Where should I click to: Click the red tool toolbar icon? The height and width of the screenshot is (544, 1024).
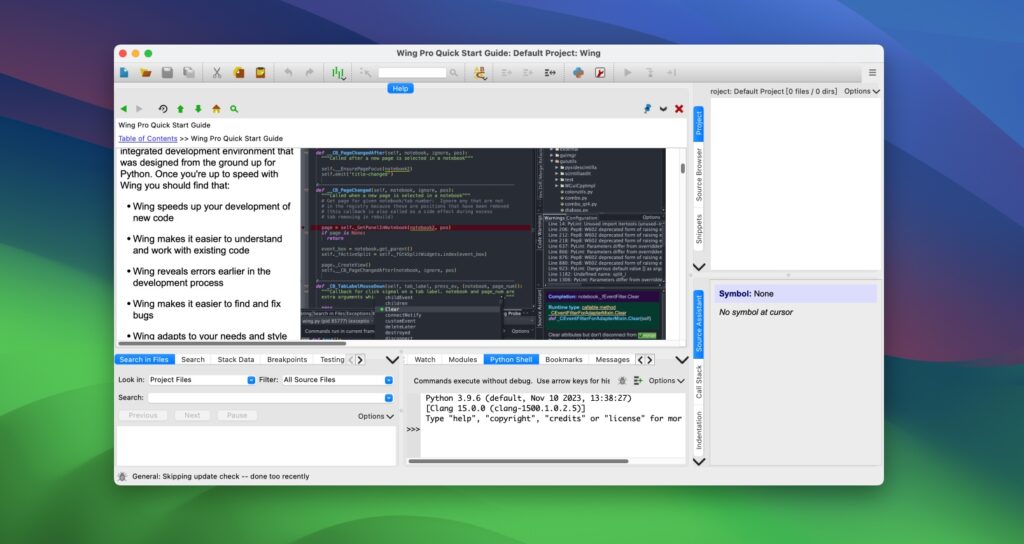coord(600,72)
